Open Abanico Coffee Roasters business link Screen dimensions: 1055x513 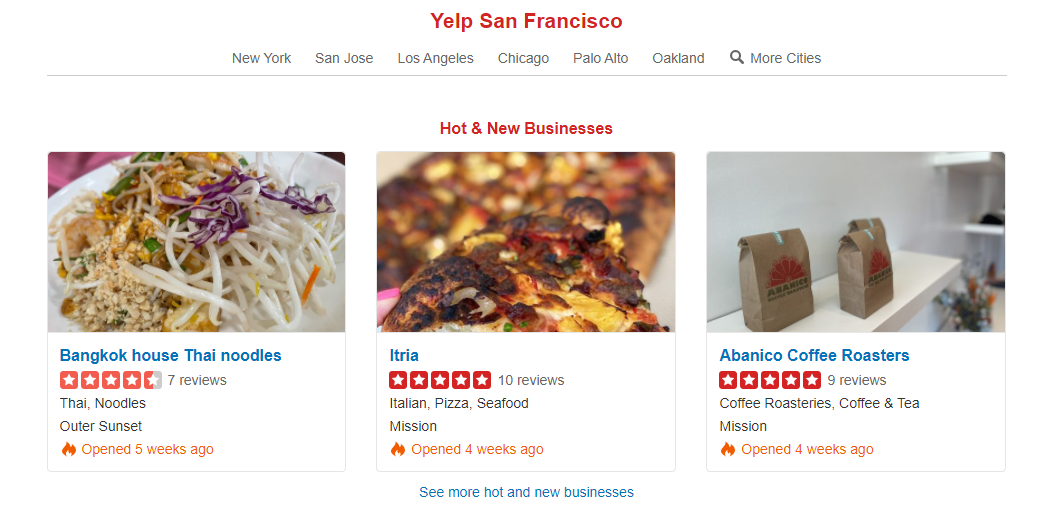(814, 355)
